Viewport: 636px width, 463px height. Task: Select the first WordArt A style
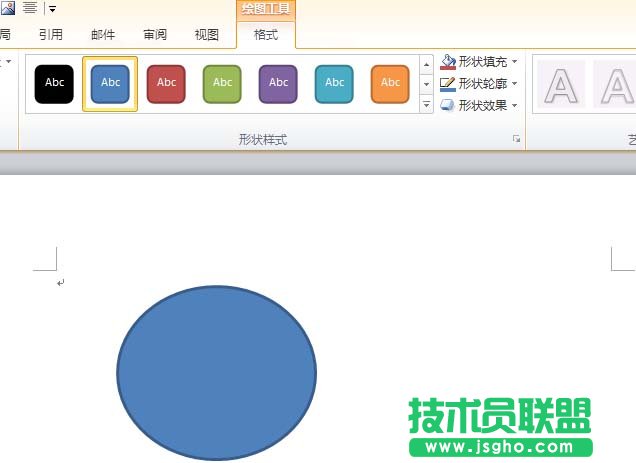[561, 84]
